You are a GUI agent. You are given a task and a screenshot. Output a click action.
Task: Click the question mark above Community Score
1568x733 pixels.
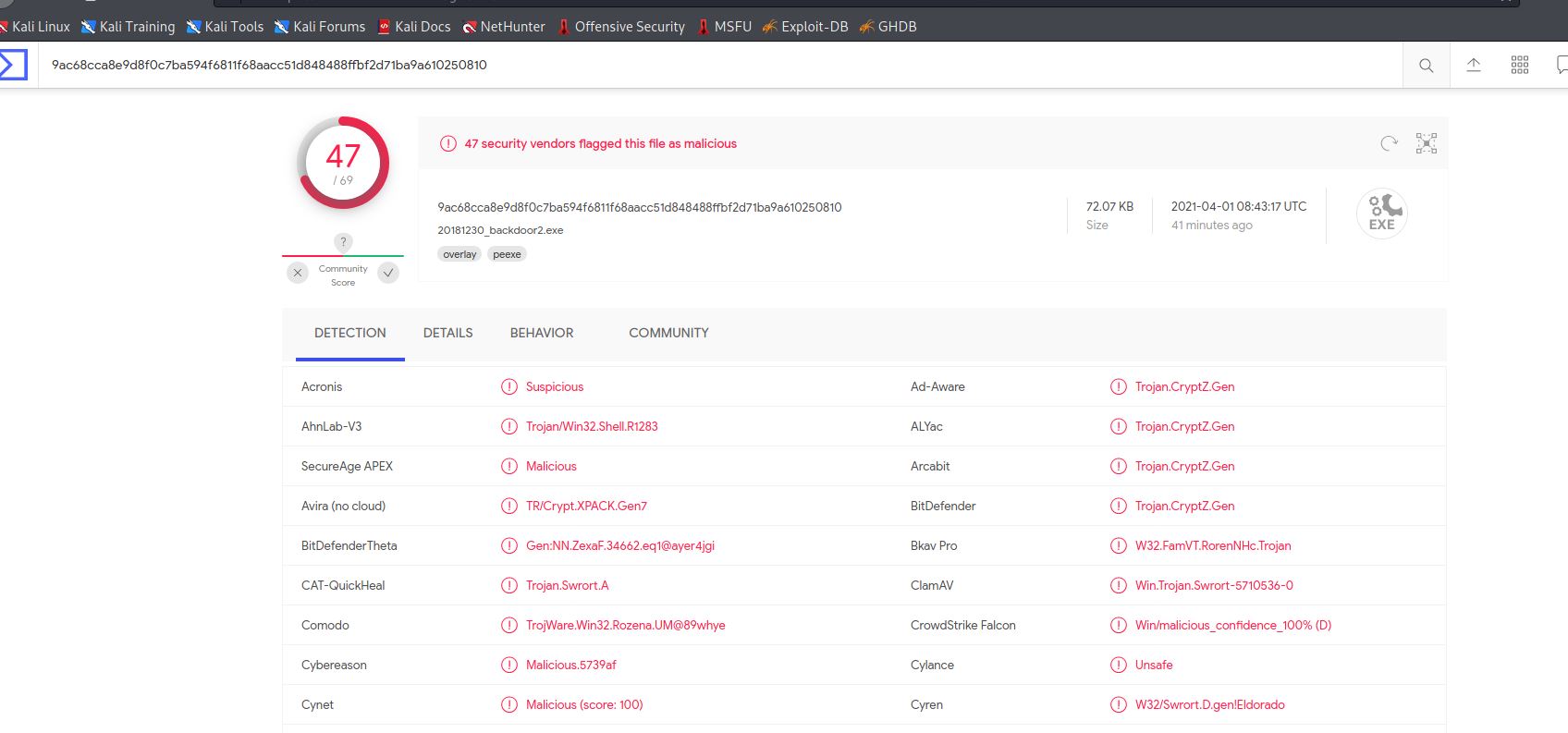pos(343,242)
